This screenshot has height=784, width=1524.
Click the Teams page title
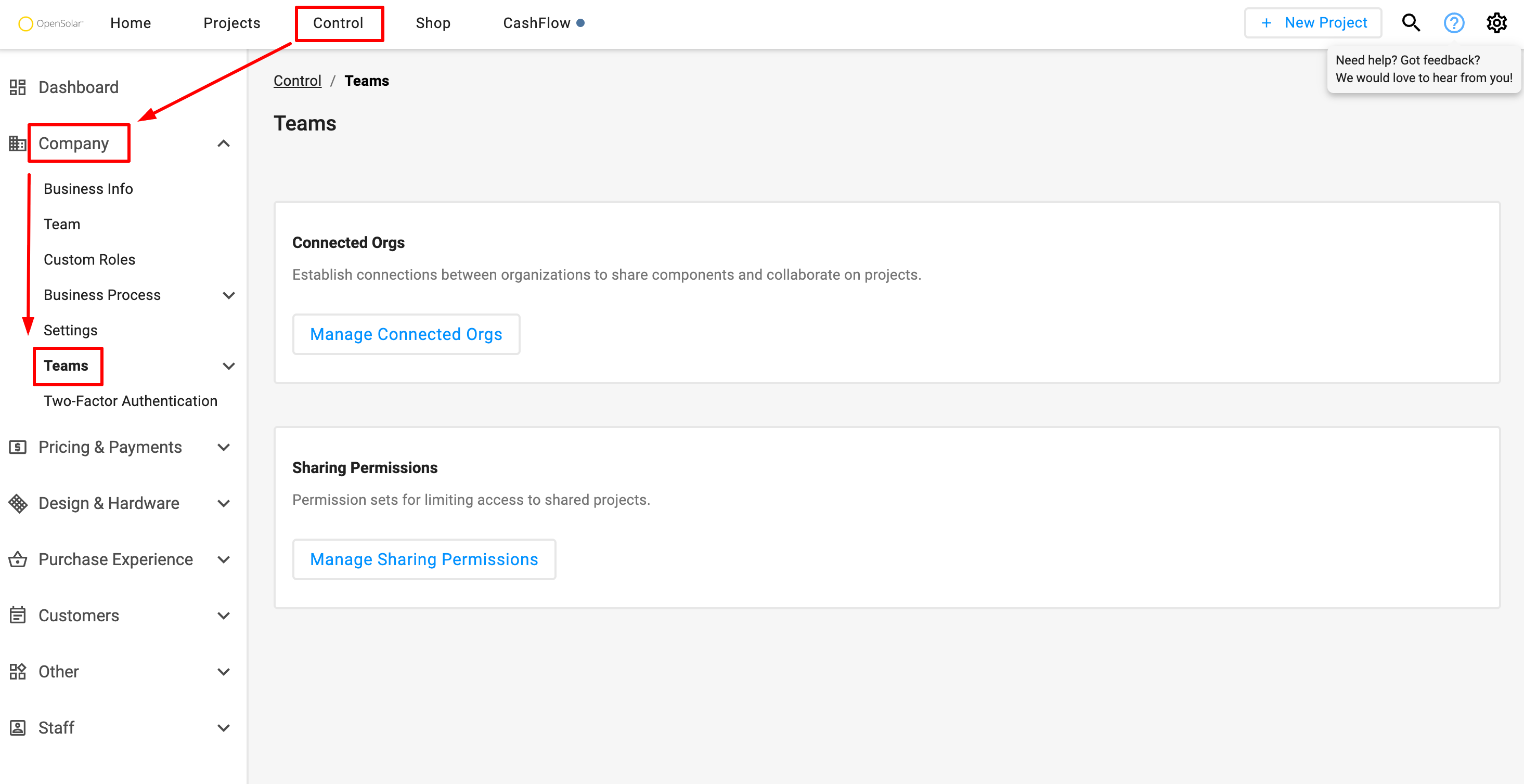tap(305, 124)
